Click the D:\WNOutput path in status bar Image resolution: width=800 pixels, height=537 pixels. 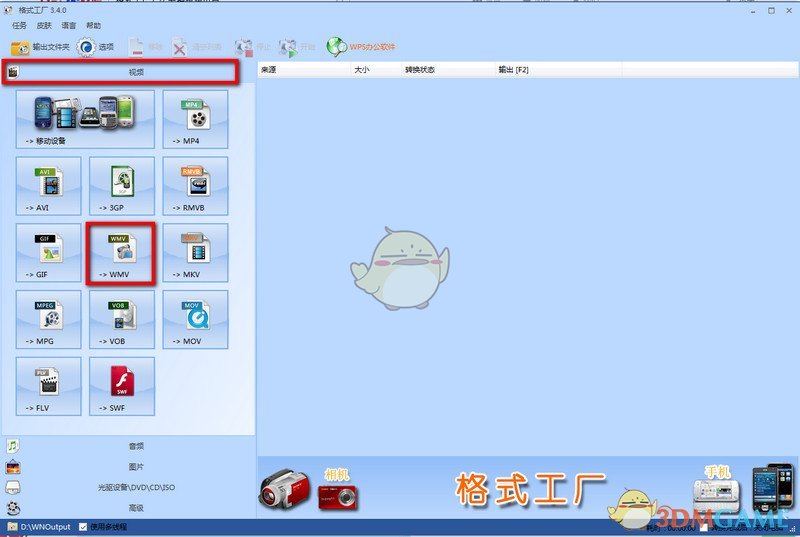coord(45,526)
